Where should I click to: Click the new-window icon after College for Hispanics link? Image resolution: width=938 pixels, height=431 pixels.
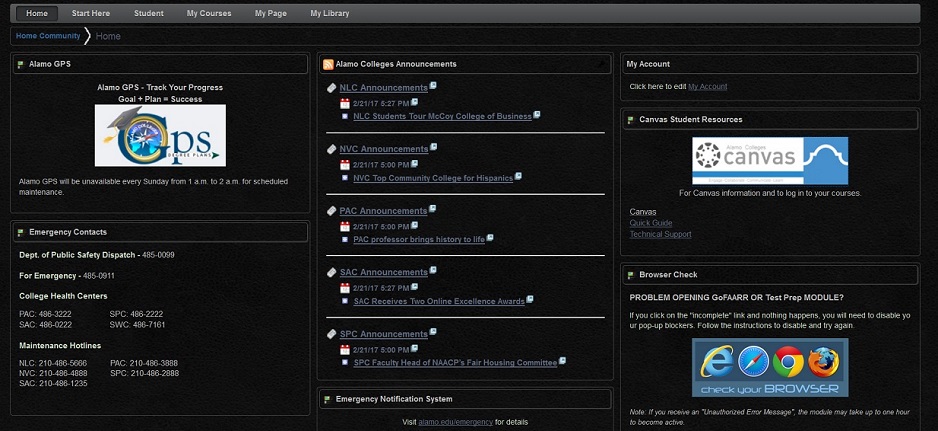point(519,176)
